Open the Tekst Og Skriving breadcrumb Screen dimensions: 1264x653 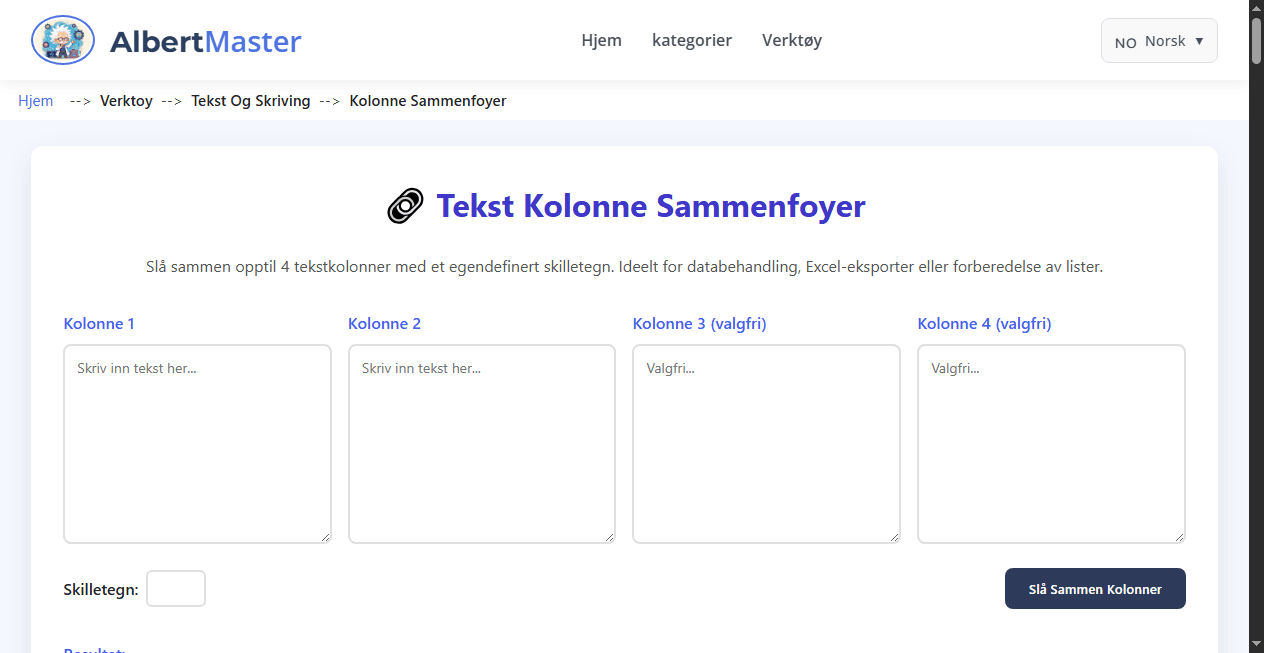(x=250, y=100)
